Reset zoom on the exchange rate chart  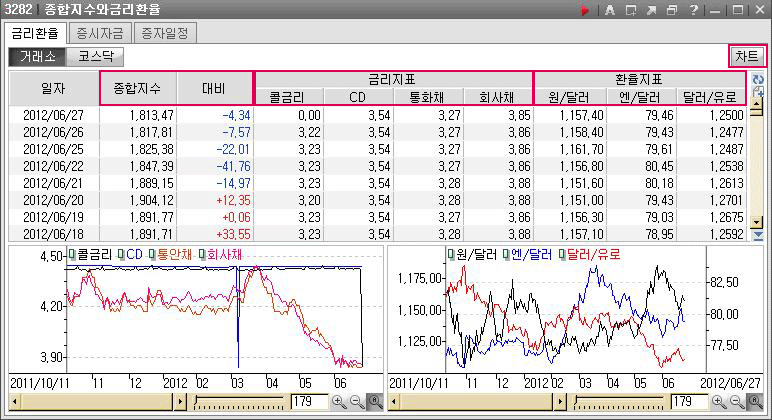click(755, 402)
